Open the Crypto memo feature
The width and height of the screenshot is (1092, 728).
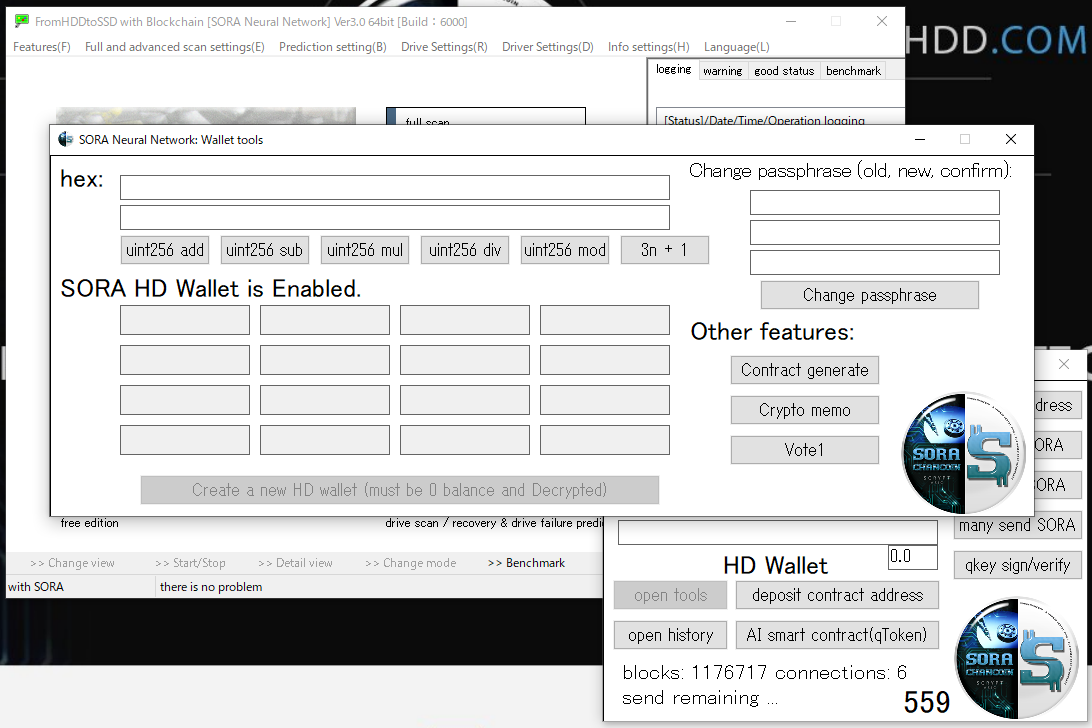[804, 410]
